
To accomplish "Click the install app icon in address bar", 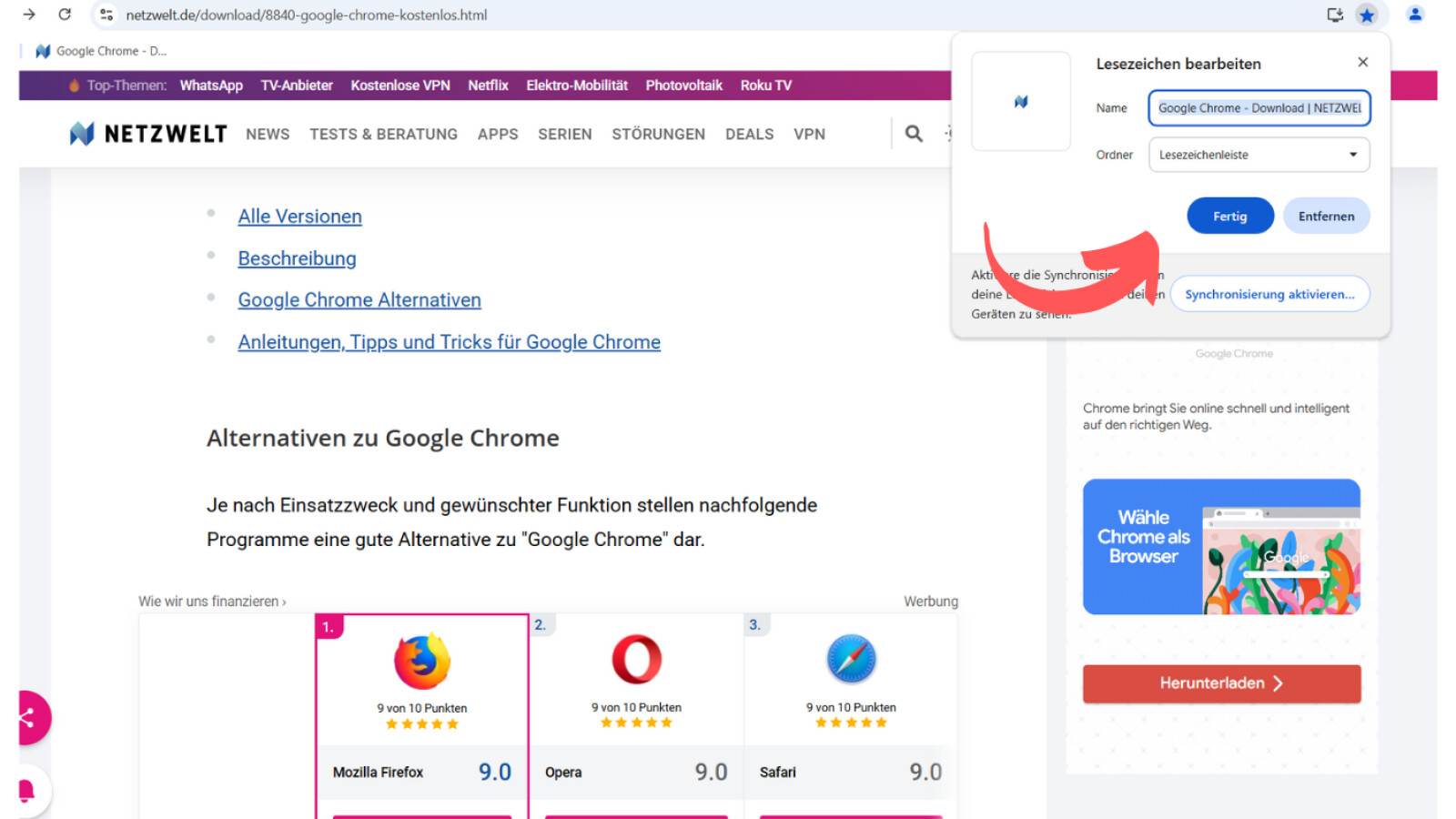I will coord(1335,15).
